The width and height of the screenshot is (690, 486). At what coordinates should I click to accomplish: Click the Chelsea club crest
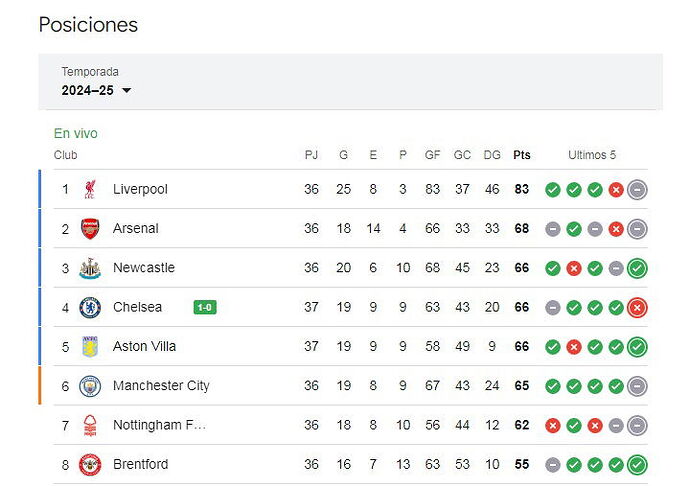pyautogui.click(x=90, y=307)
